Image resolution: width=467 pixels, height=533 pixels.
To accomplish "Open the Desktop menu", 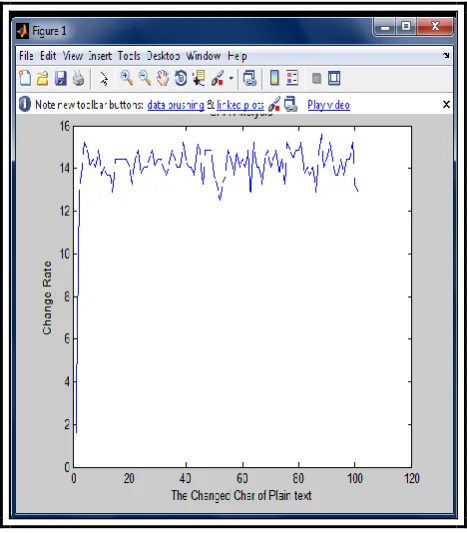I will click(163, 56).
